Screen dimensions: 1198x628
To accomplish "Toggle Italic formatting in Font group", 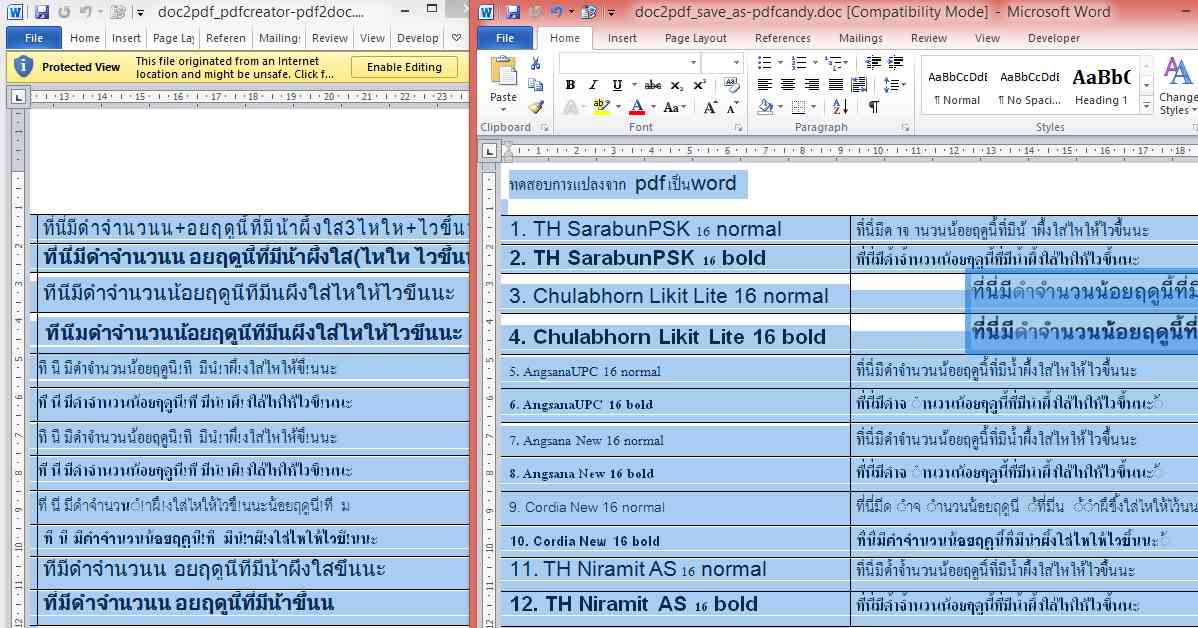I will point(593,85).
